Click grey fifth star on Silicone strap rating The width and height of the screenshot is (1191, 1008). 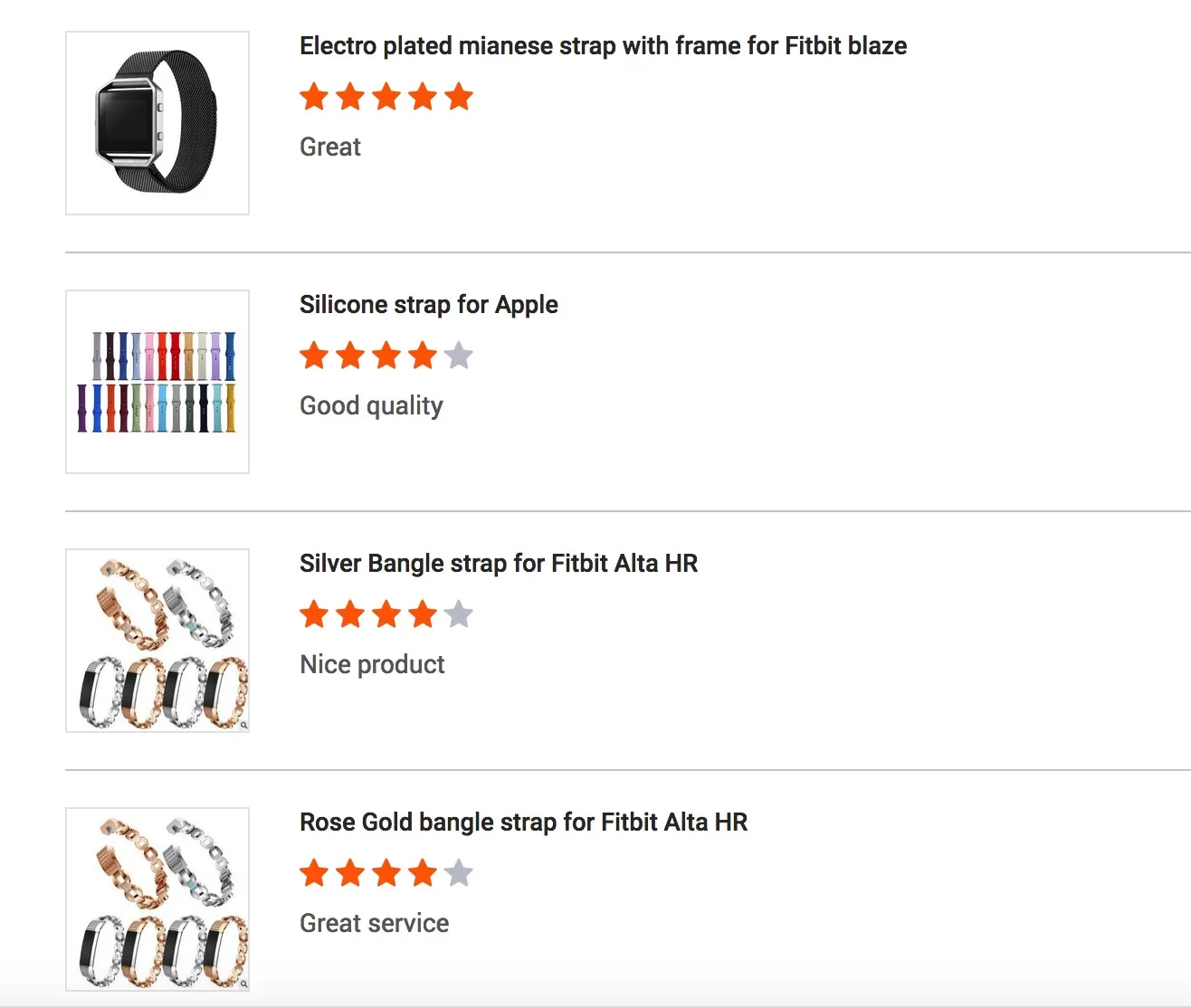(459, 356)
